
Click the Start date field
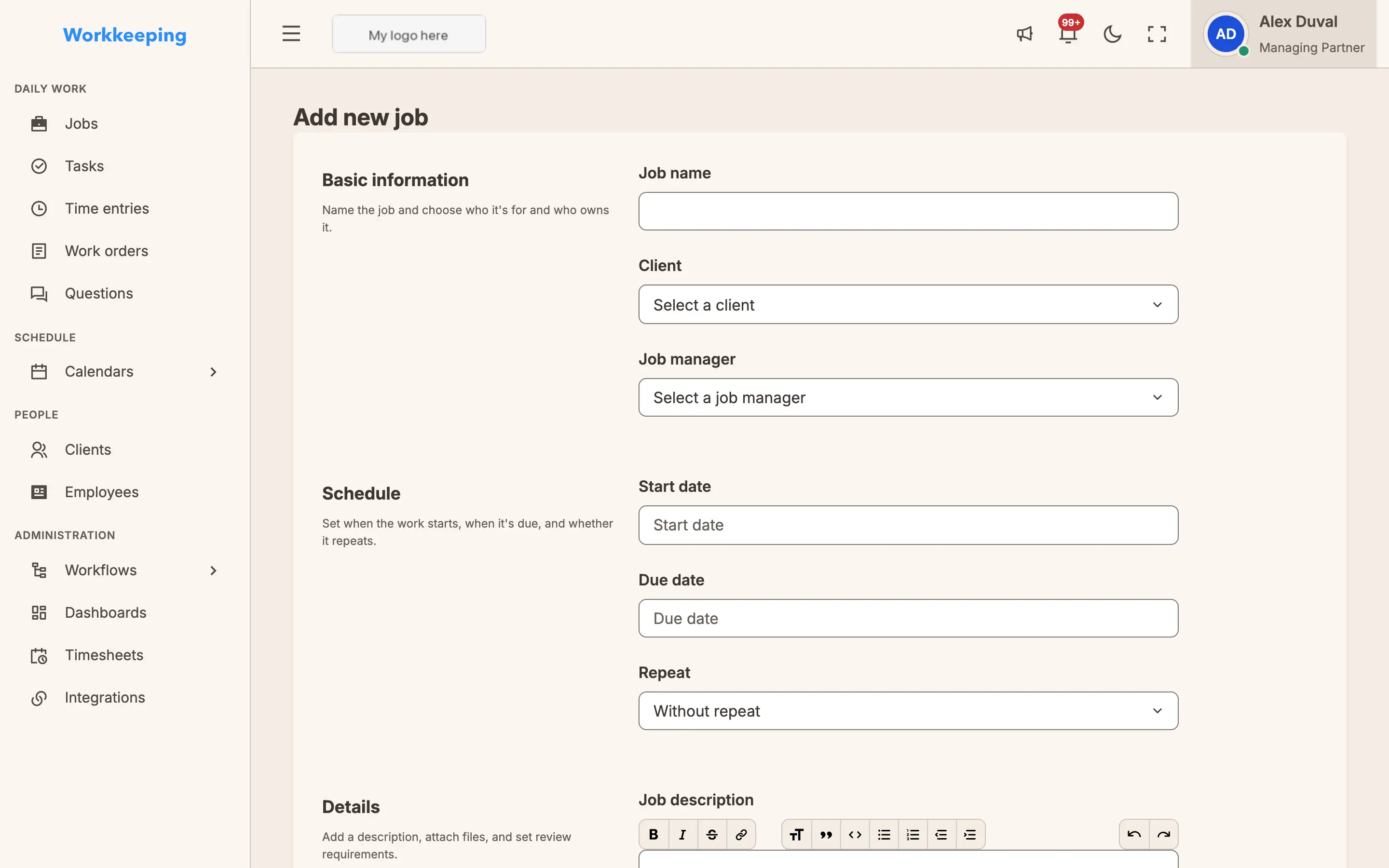pos(908,525)
